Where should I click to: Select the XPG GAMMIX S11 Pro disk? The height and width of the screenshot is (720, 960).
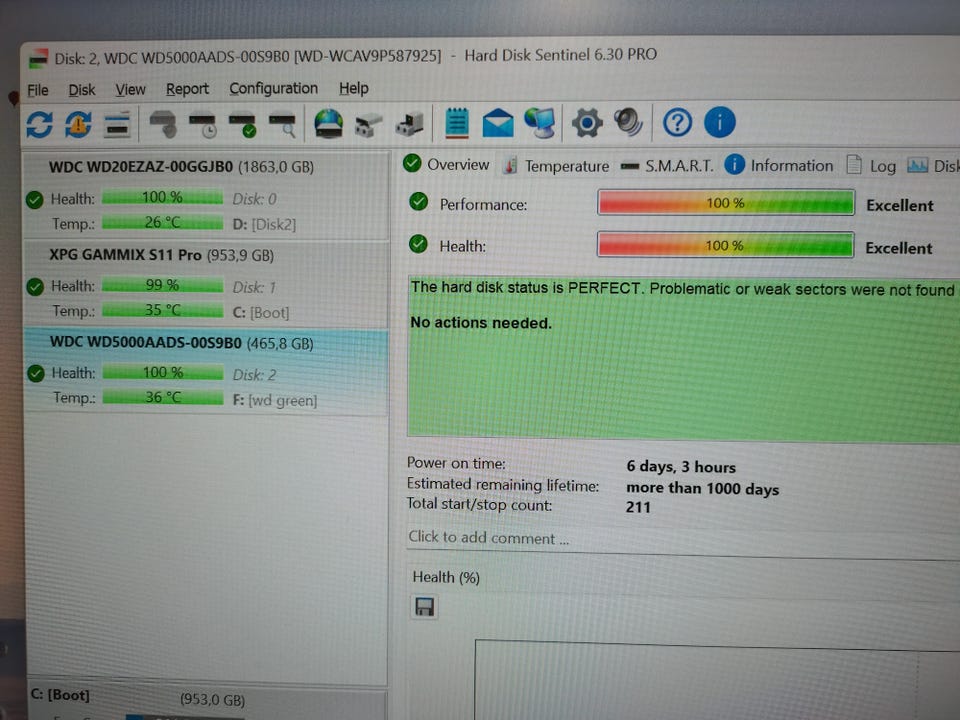coord(205,284)
